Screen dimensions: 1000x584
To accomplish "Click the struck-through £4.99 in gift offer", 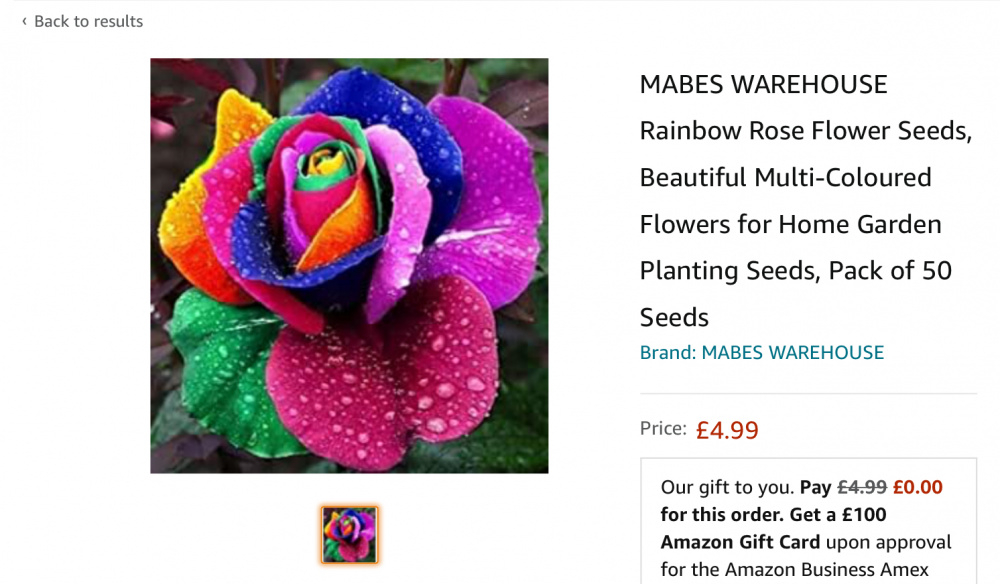I will 862,487.
